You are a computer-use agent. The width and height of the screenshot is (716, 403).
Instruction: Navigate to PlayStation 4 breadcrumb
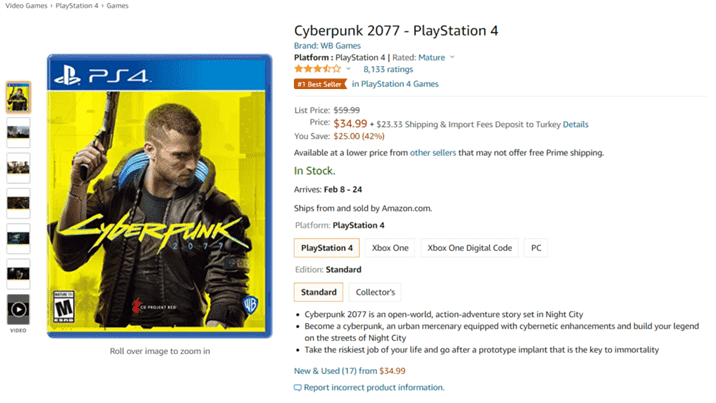point(77,5)
